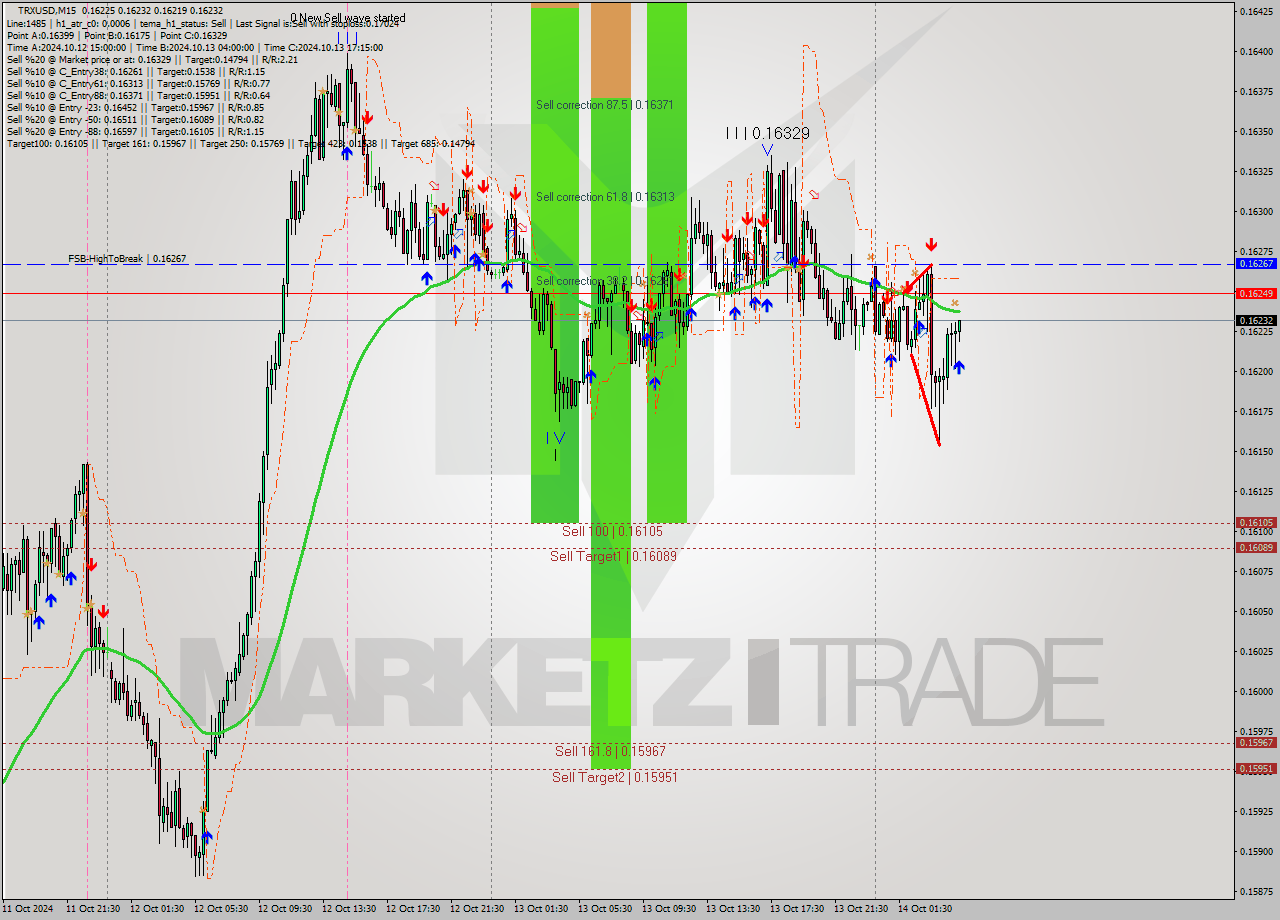Click the orange block atop the green zone
This screenshot has height=920, width=1280.
(x=611, y=49)
